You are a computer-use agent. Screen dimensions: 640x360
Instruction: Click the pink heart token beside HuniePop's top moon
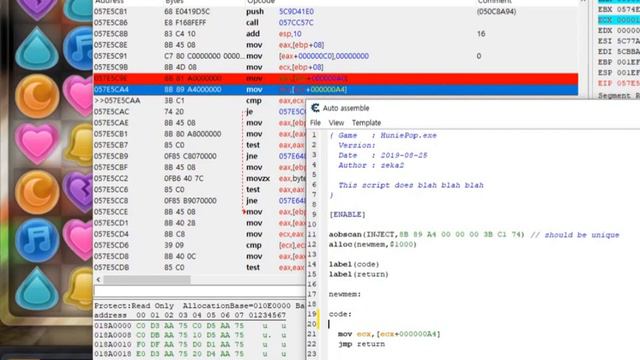(x=79, y=96)
